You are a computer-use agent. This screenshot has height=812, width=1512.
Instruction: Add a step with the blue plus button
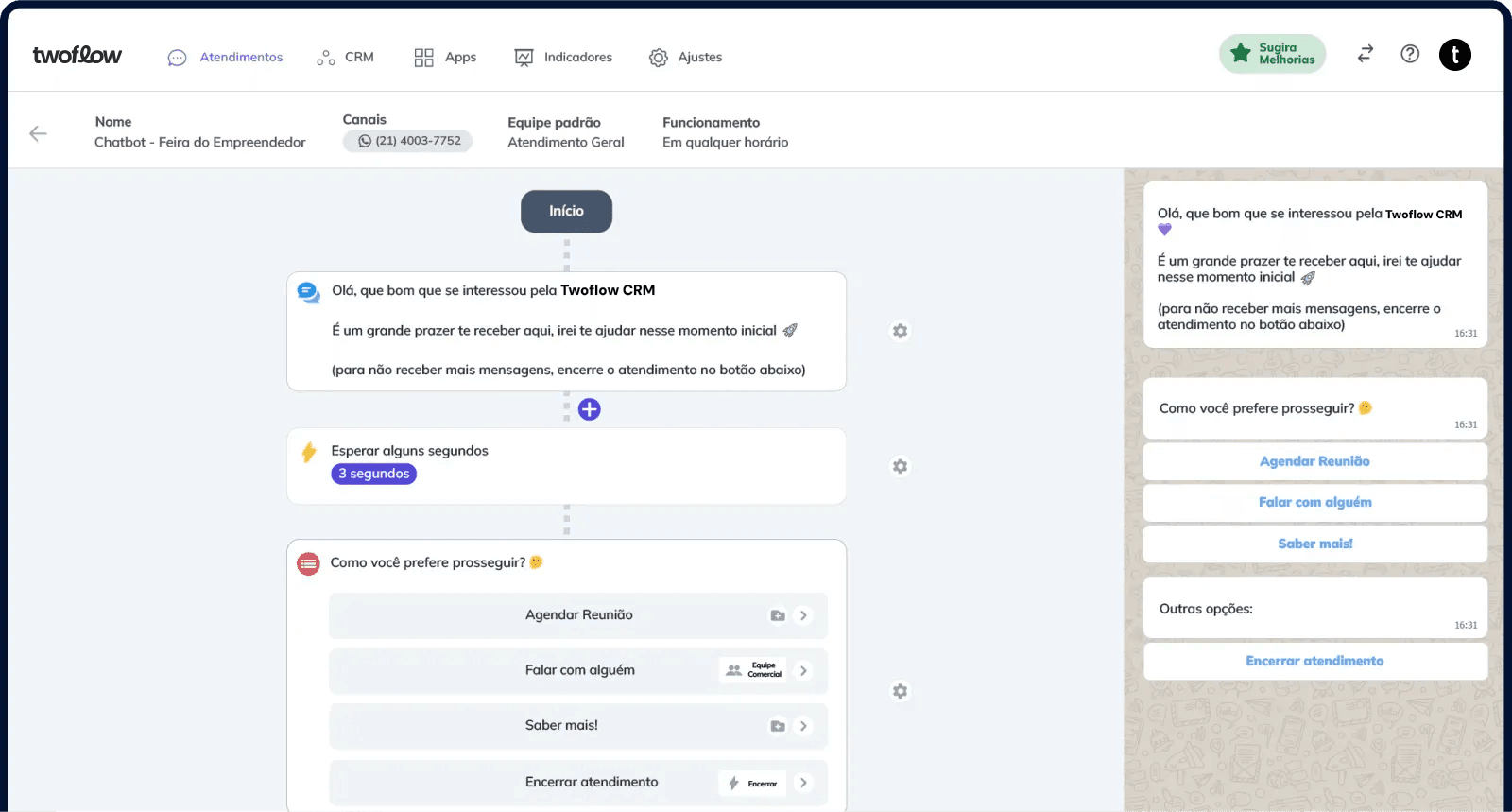point(589,409)
